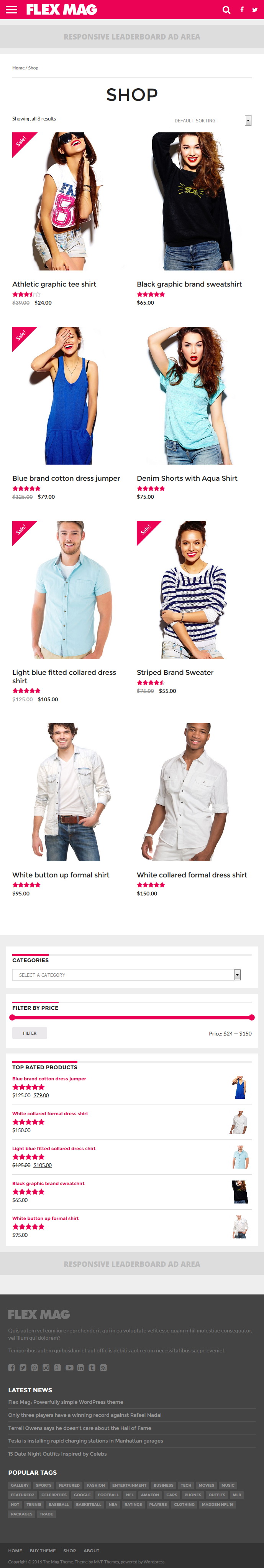The height and width of the screenshot is (1568, 264).
Task: Open the footer LinkedIn icon
Action: click(x=80, y=1368)
